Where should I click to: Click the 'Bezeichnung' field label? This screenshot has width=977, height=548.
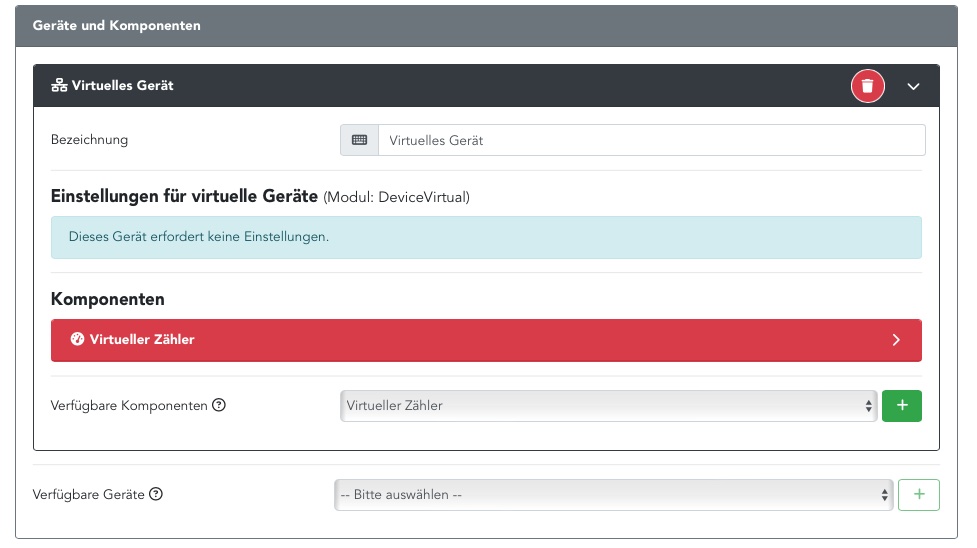89,140
